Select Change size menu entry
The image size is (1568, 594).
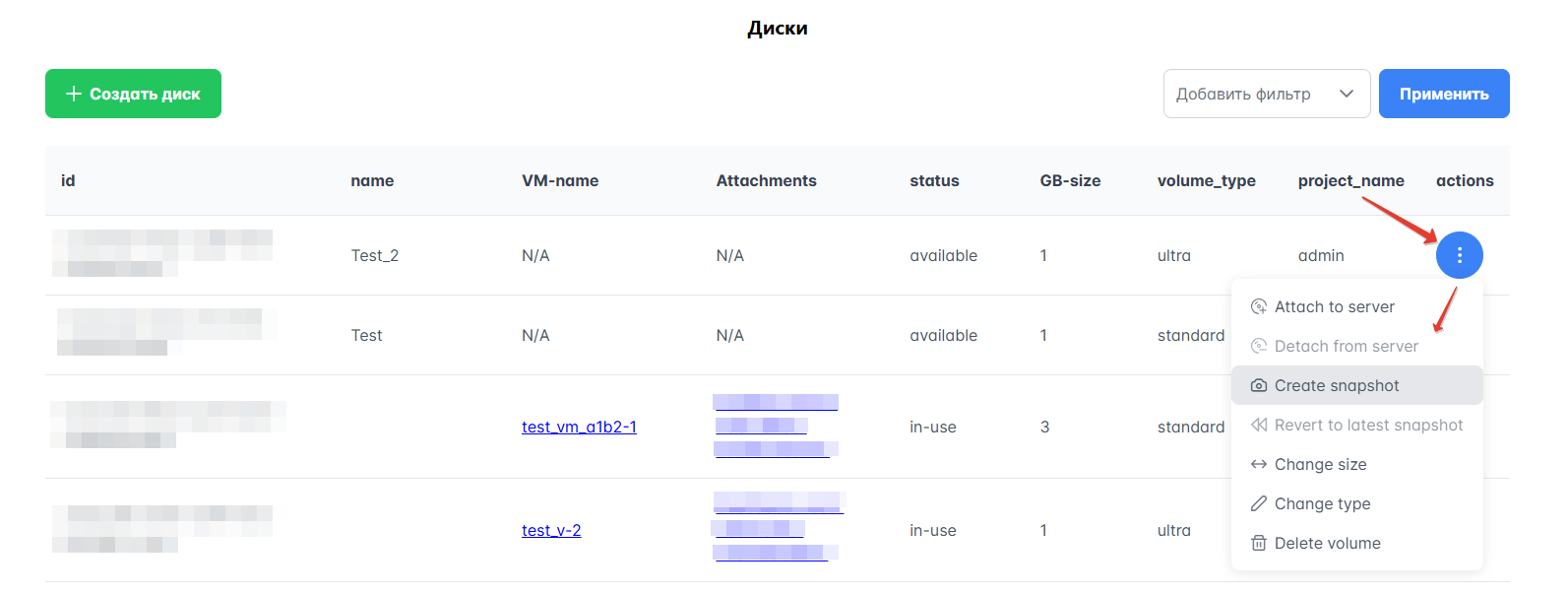[1320, 465]
